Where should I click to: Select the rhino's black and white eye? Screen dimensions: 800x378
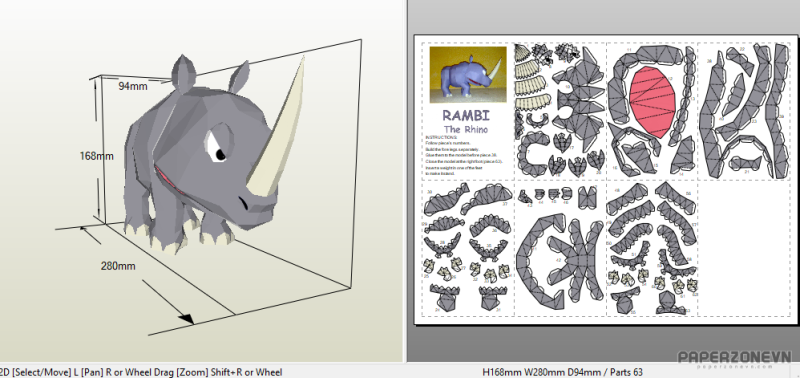pyautogui.click(x=217, y=146)
